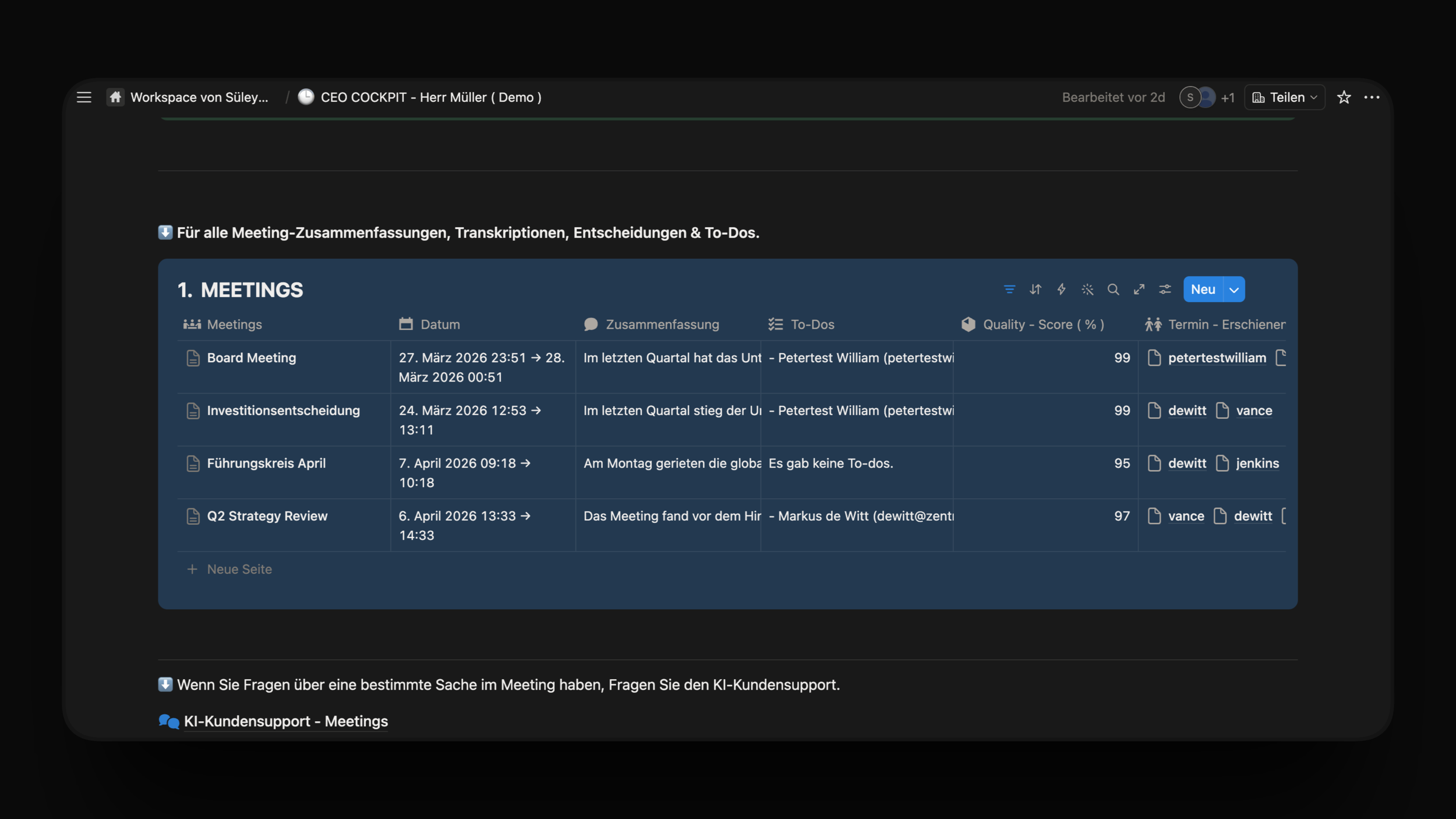Screen dimensions: 1456x819
Task: Select date 7. April 2026 09:18 cell
Action: tap(483, 472)
